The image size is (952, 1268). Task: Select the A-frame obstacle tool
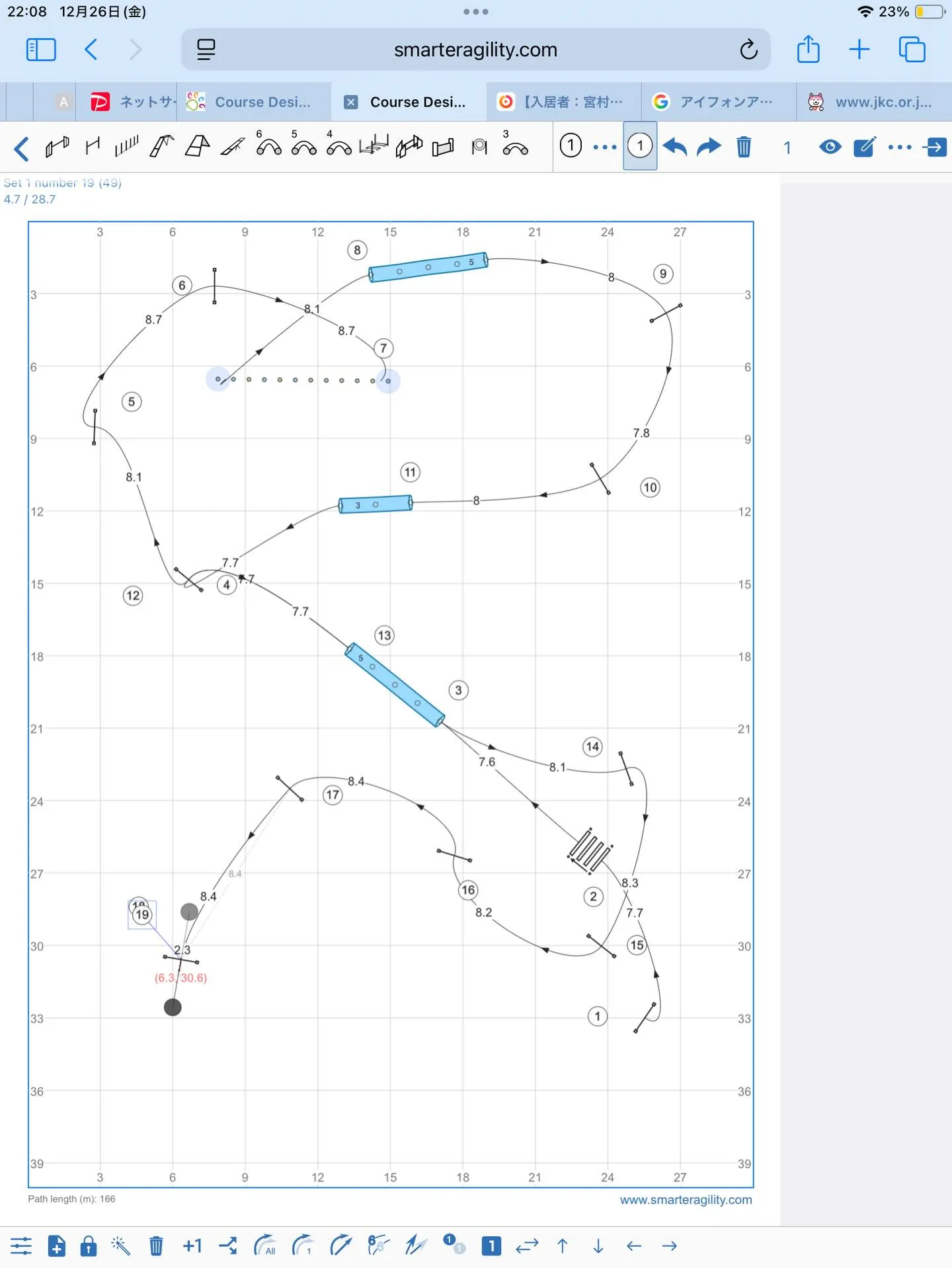pos(197,146)
